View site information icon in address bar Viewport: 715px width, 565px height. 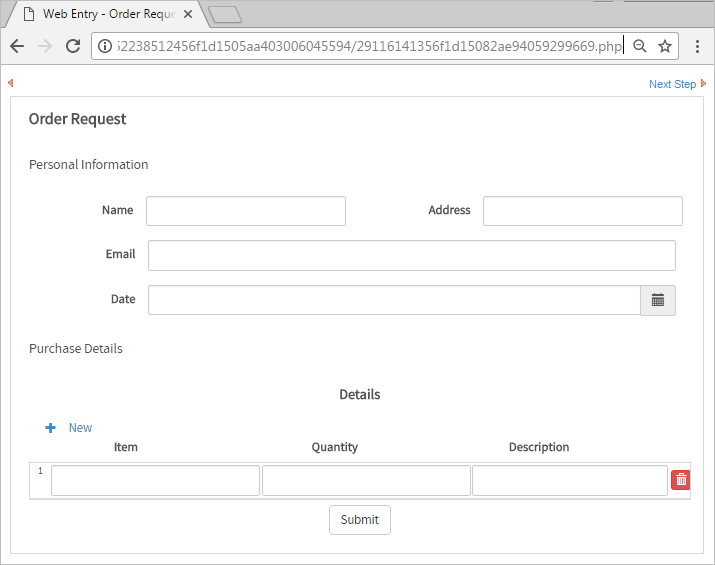click(x=105, y=46)
